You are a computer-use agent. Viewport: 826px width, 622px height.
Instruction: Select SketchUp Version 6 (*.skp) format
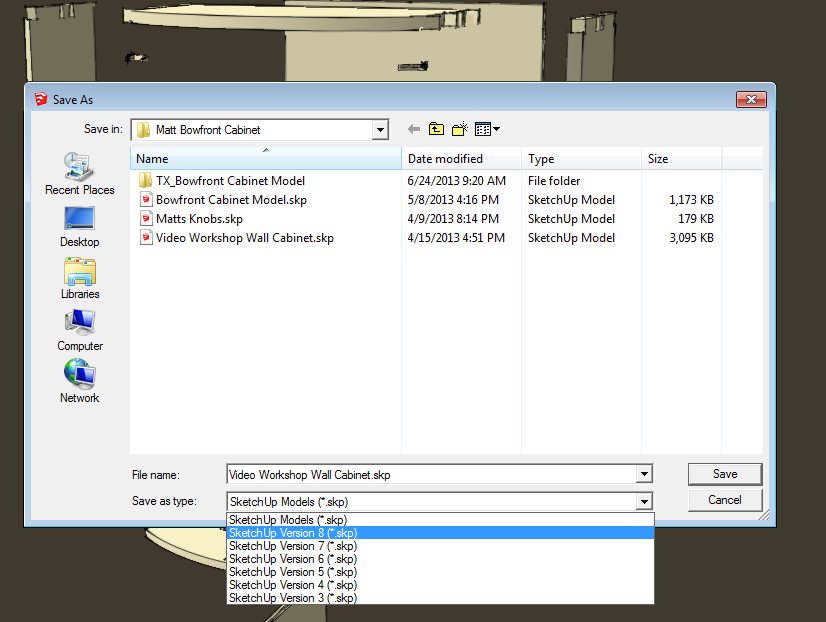tap(440, 559)
